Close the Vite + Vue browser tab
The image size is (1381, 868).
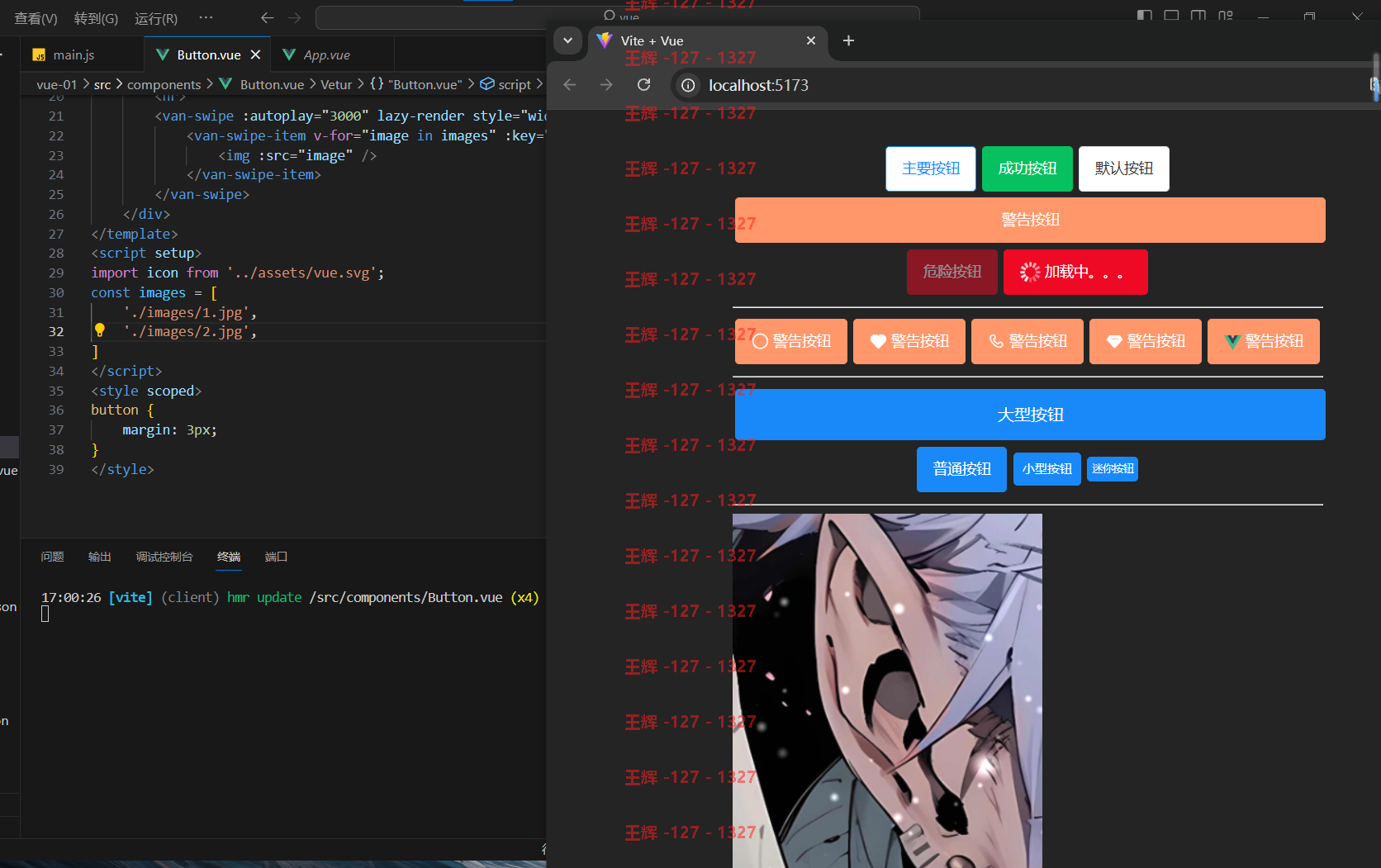click(811, 40)
